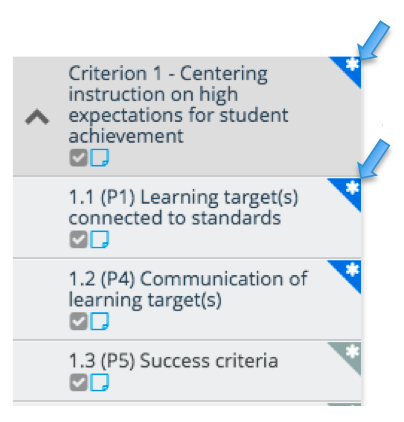Screen dimensions: 404x422
Task: Click blue asterisk corner on Criterion 1
Action: (x=348, y=69)
